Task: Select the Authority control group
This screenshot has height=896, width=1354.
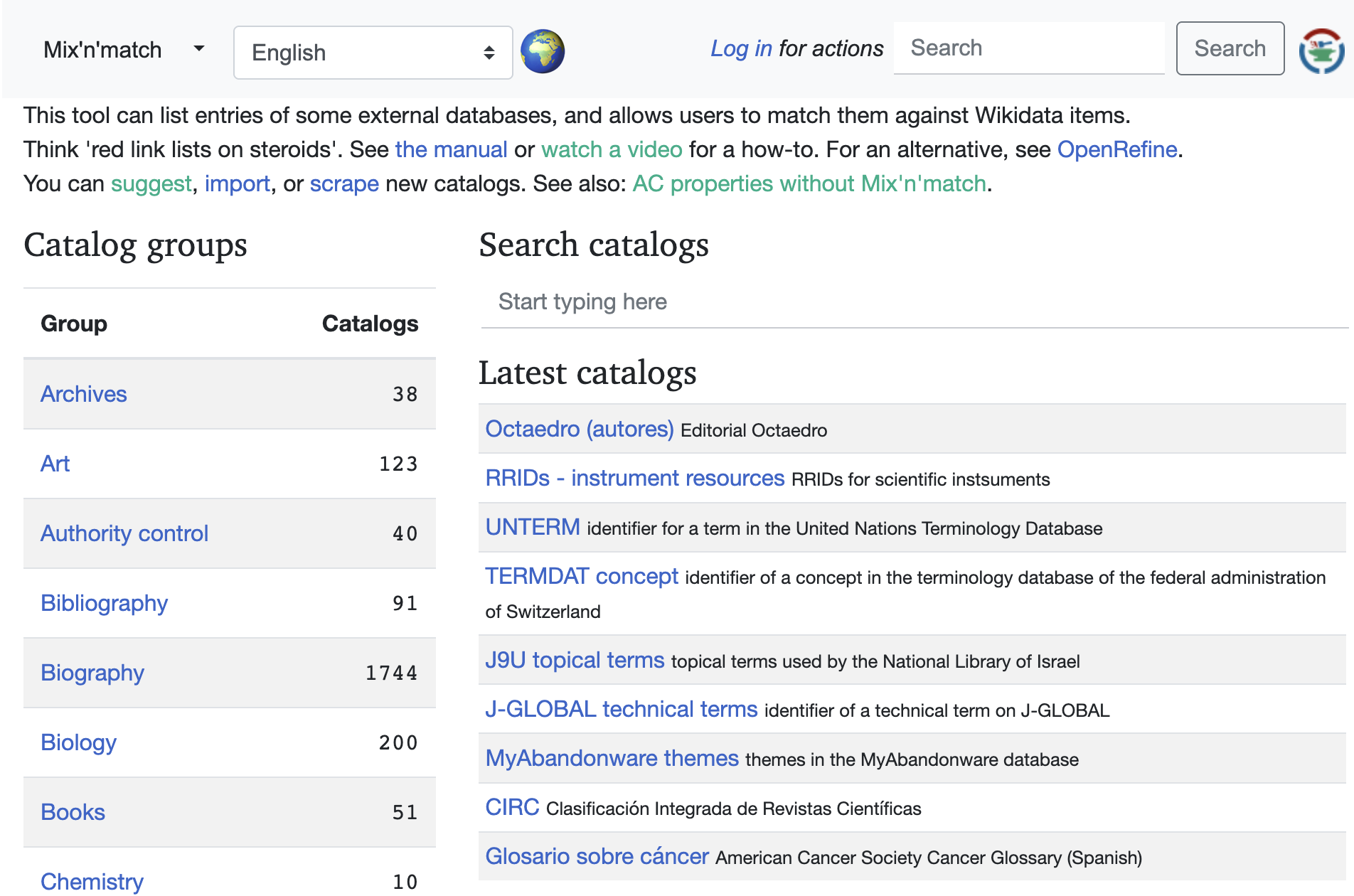Action: (124, 533)
